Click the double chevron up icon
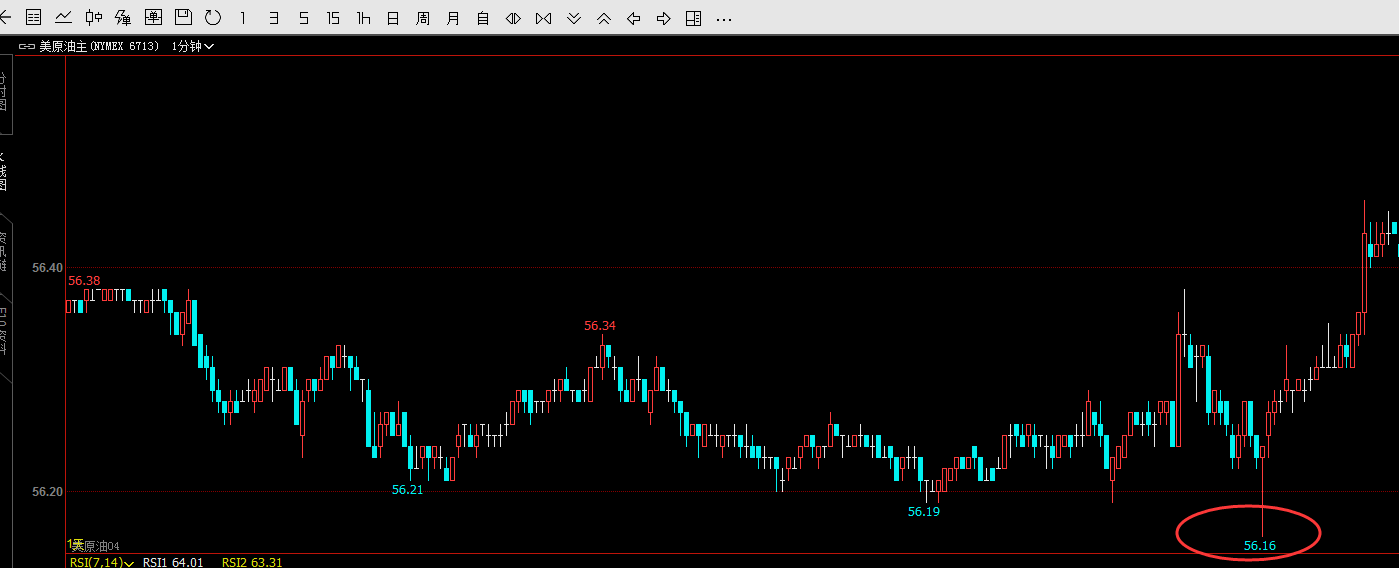Screen dimensions: 1399x568 click(x=603, y=18)
